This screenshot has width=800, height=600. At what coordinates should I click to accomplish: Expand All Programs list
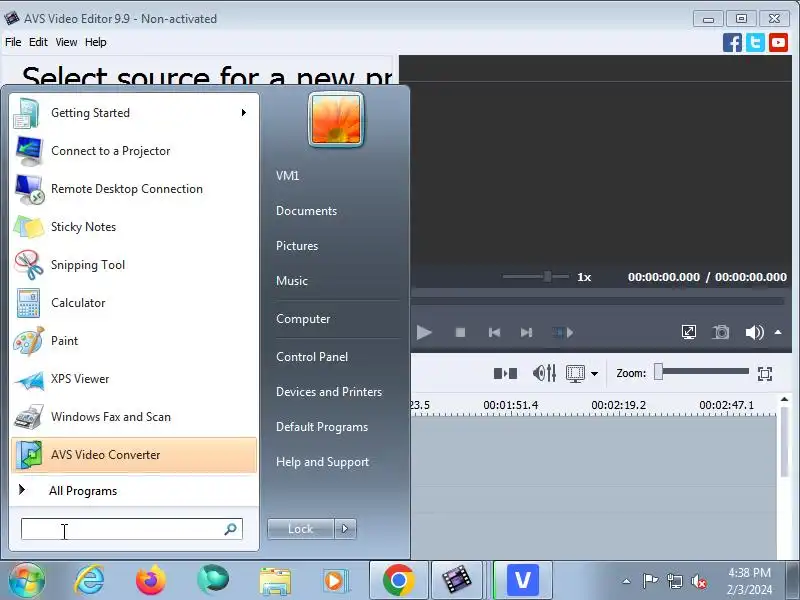(133, 491)
